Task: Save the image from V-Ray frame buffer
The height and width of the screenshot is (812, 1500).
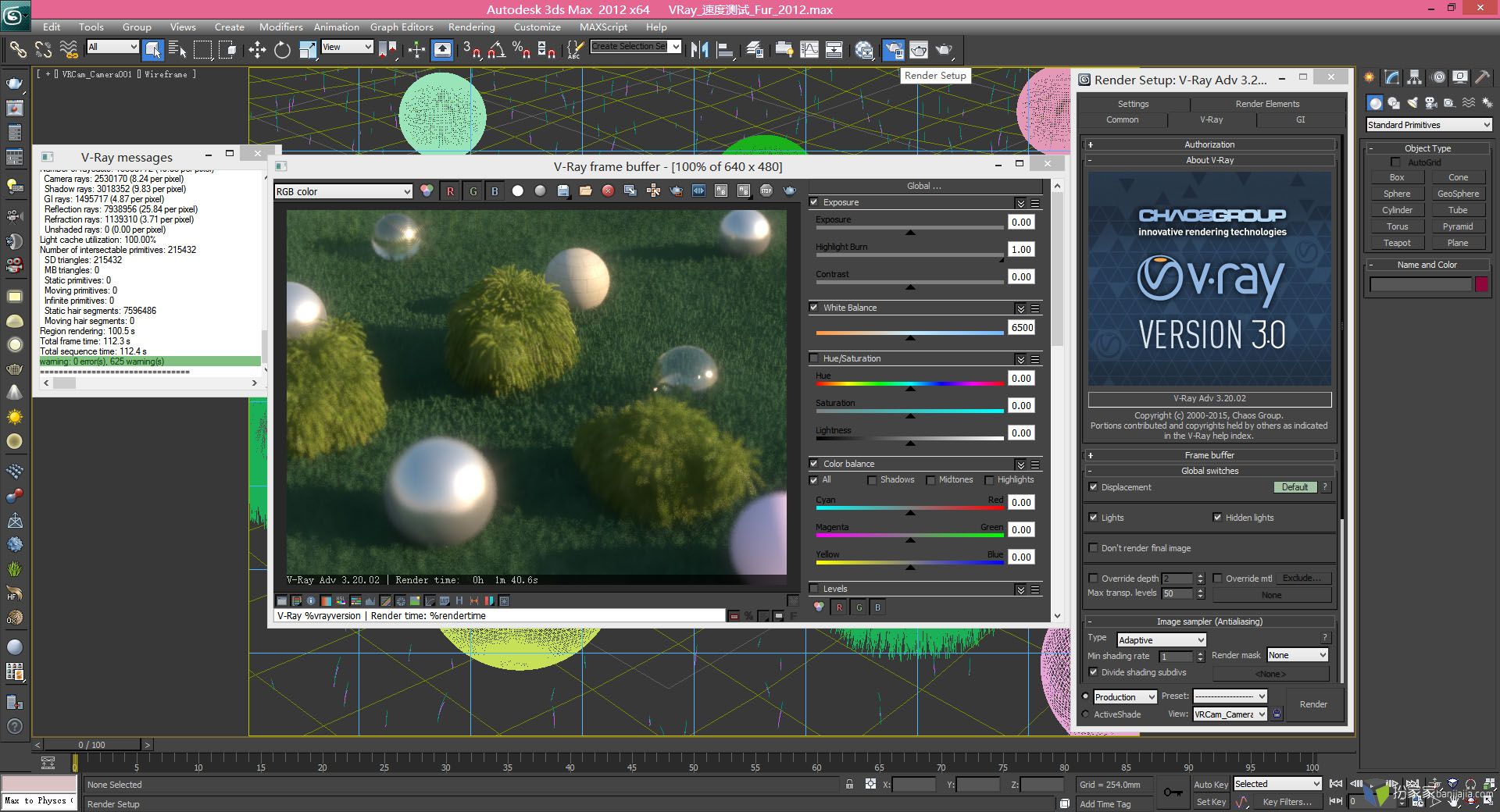Action: click(x=562, y=191)
